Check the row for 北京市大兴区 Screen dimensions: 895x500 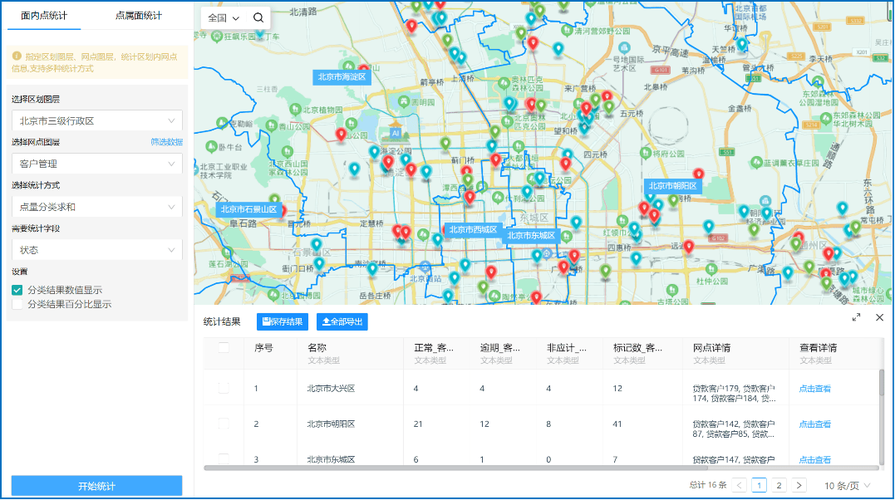click(224, 388)
